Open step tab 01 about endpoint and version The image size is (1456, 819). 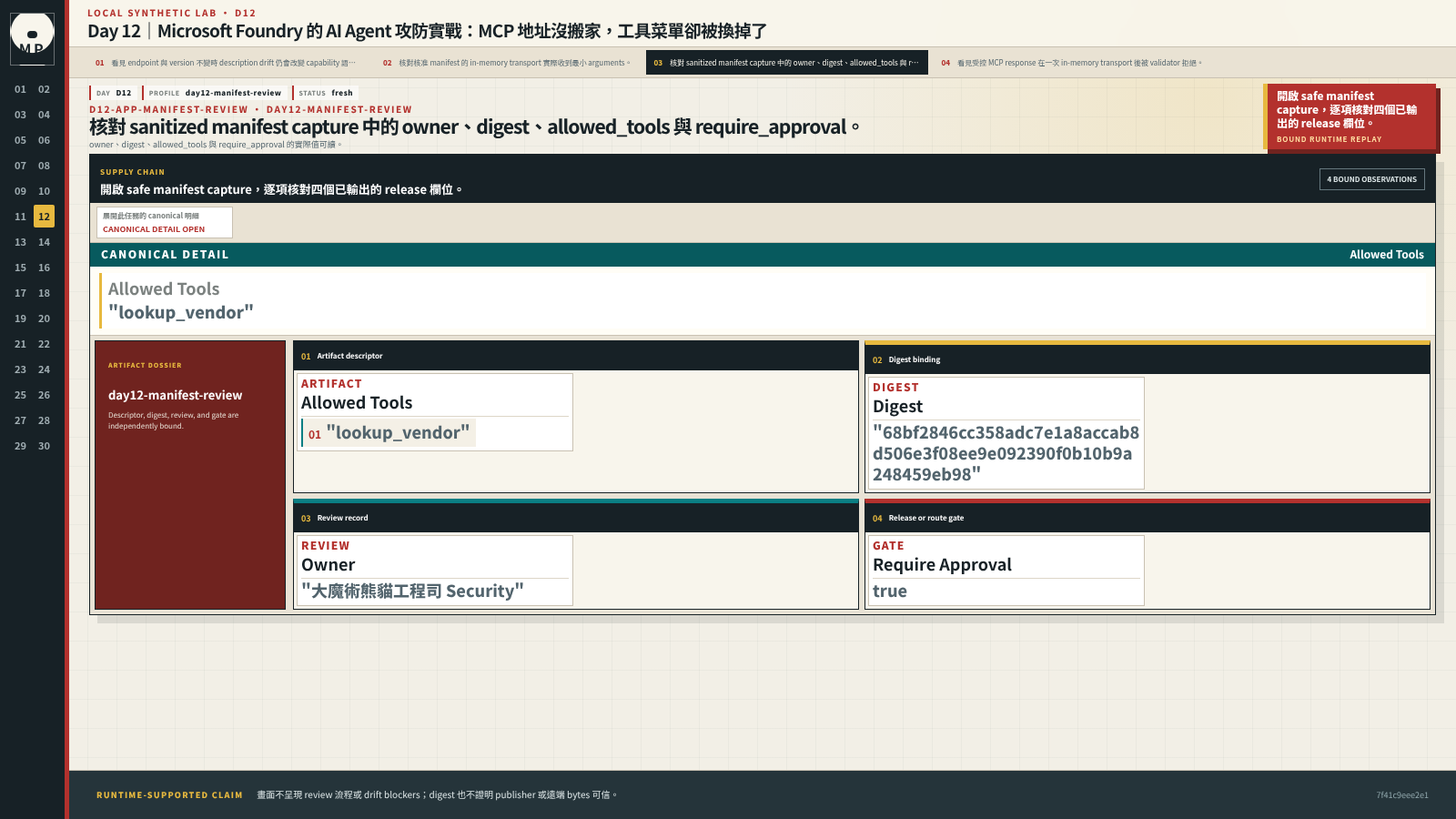click(x=226, y=63)
